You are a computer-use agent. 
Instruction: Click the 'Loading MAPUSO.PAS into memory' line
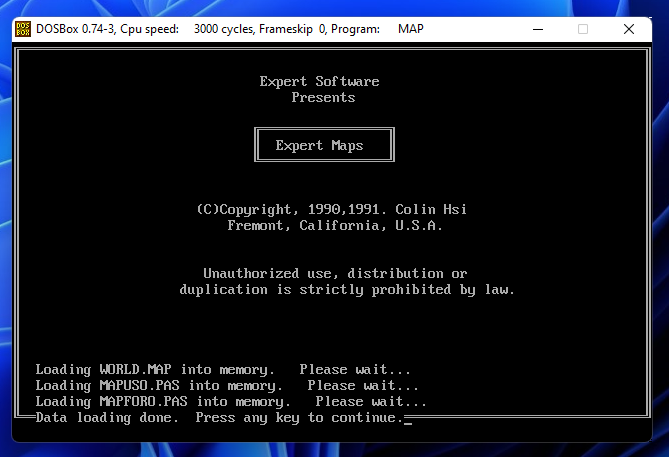227,385
